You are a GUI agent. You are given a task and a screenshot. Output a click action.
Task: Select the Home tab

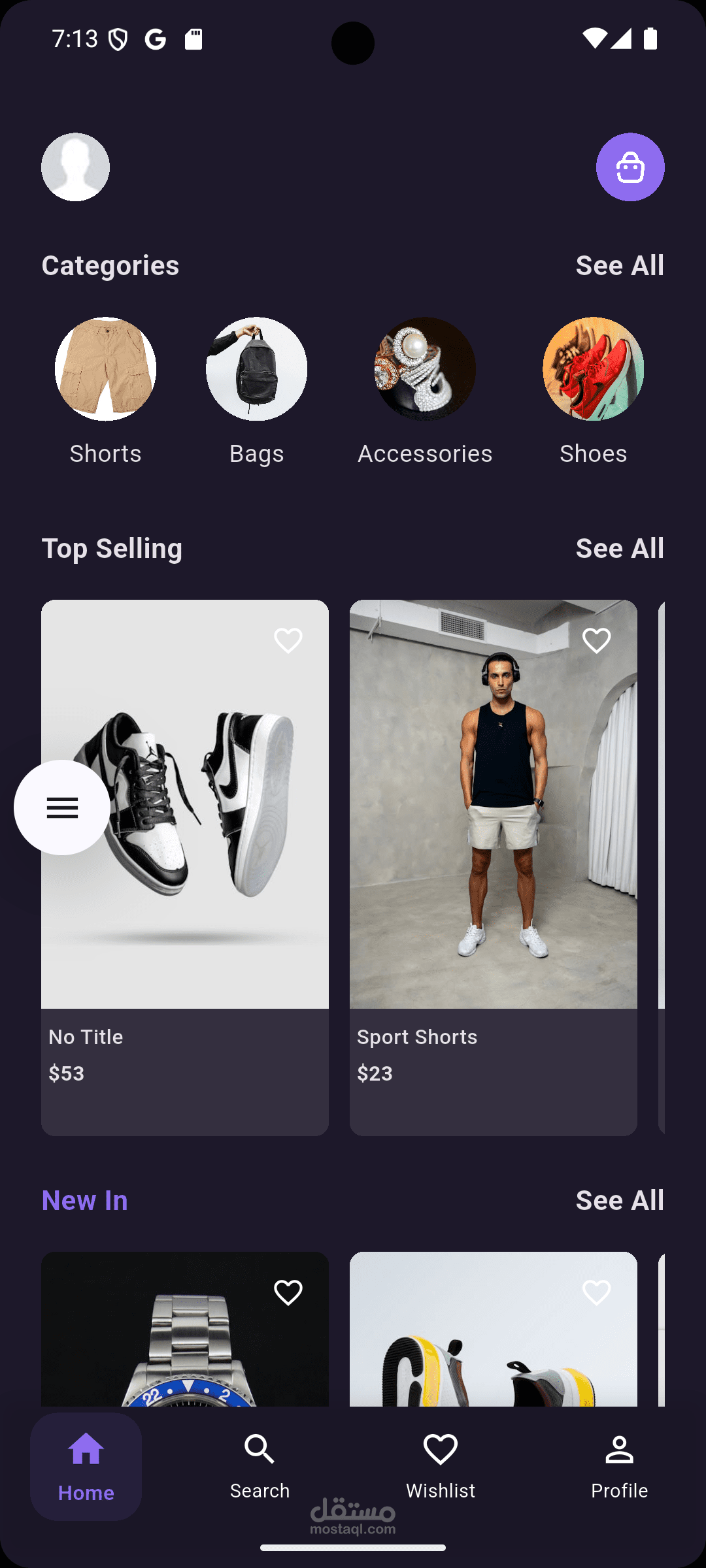[86, 1466]
